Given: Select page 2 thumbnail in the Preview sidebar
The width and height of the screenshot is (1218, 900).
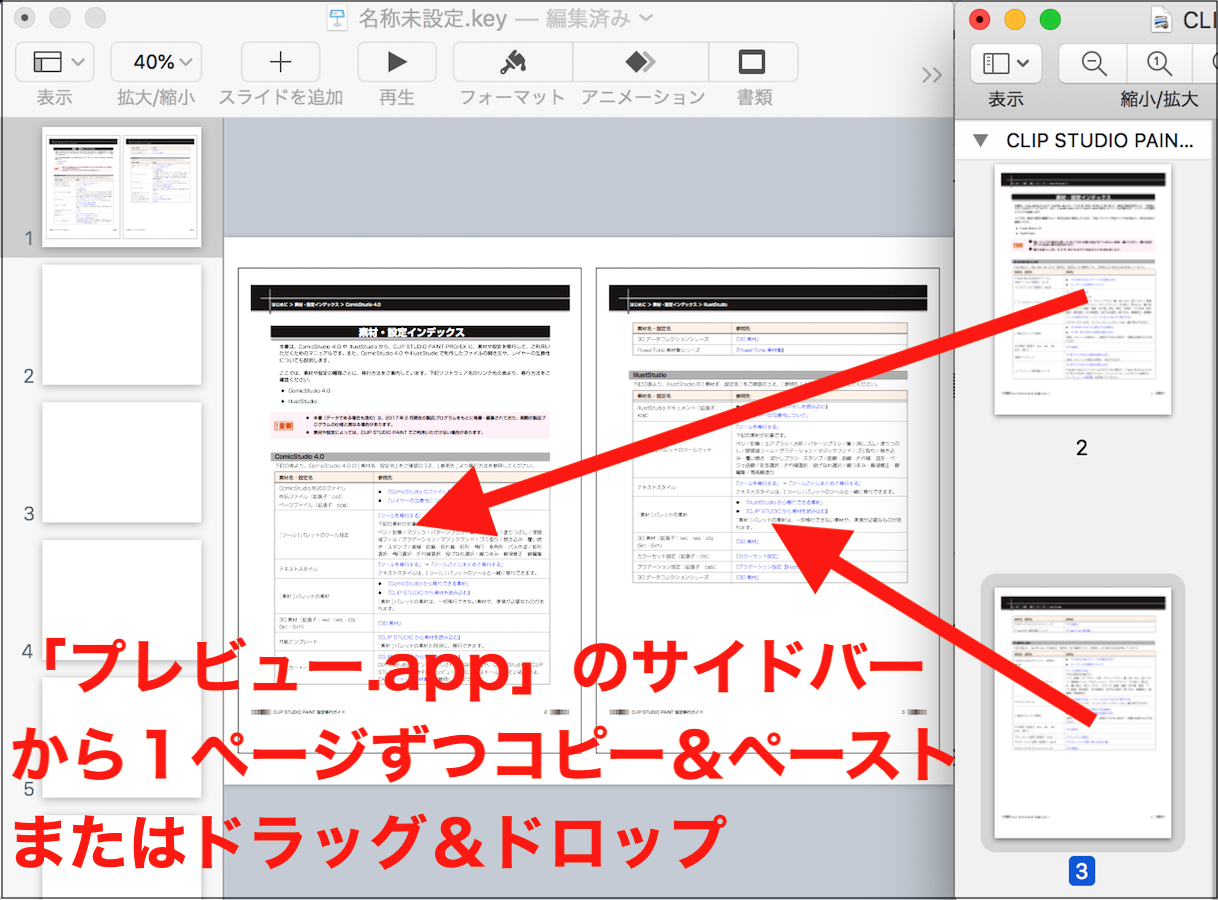Looking at the screenshot, I should pyautogui.click(x=1081, y=290).
